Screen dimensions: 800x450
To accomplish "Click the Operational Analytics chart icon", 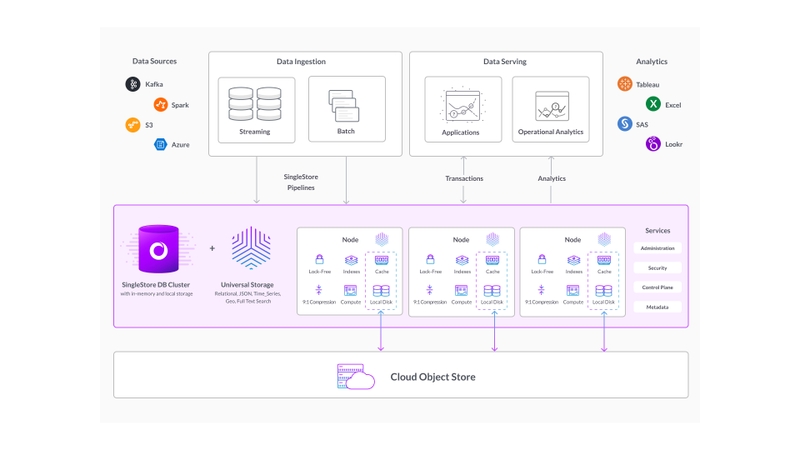I will point(552,106).
